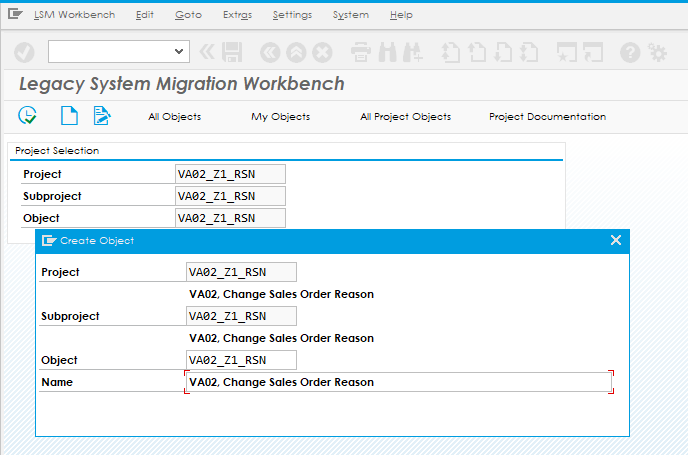
Task: Click the Project Documentation button
Action: (x=547, y=117)
